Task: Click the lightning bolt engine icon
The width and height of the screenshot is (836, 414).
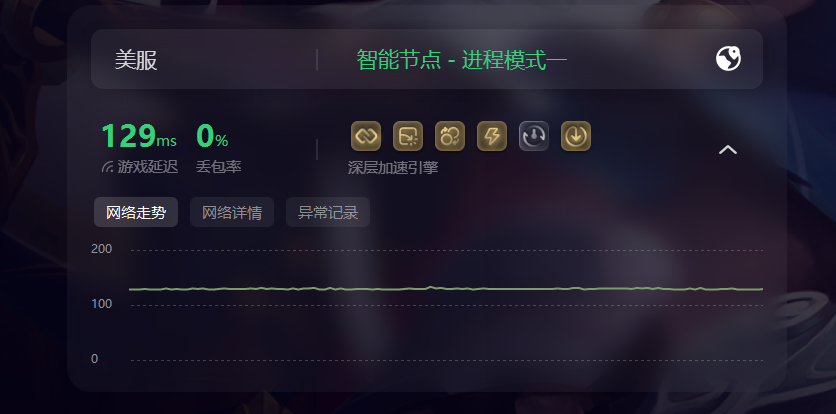Action: click(x=492, y=136)
